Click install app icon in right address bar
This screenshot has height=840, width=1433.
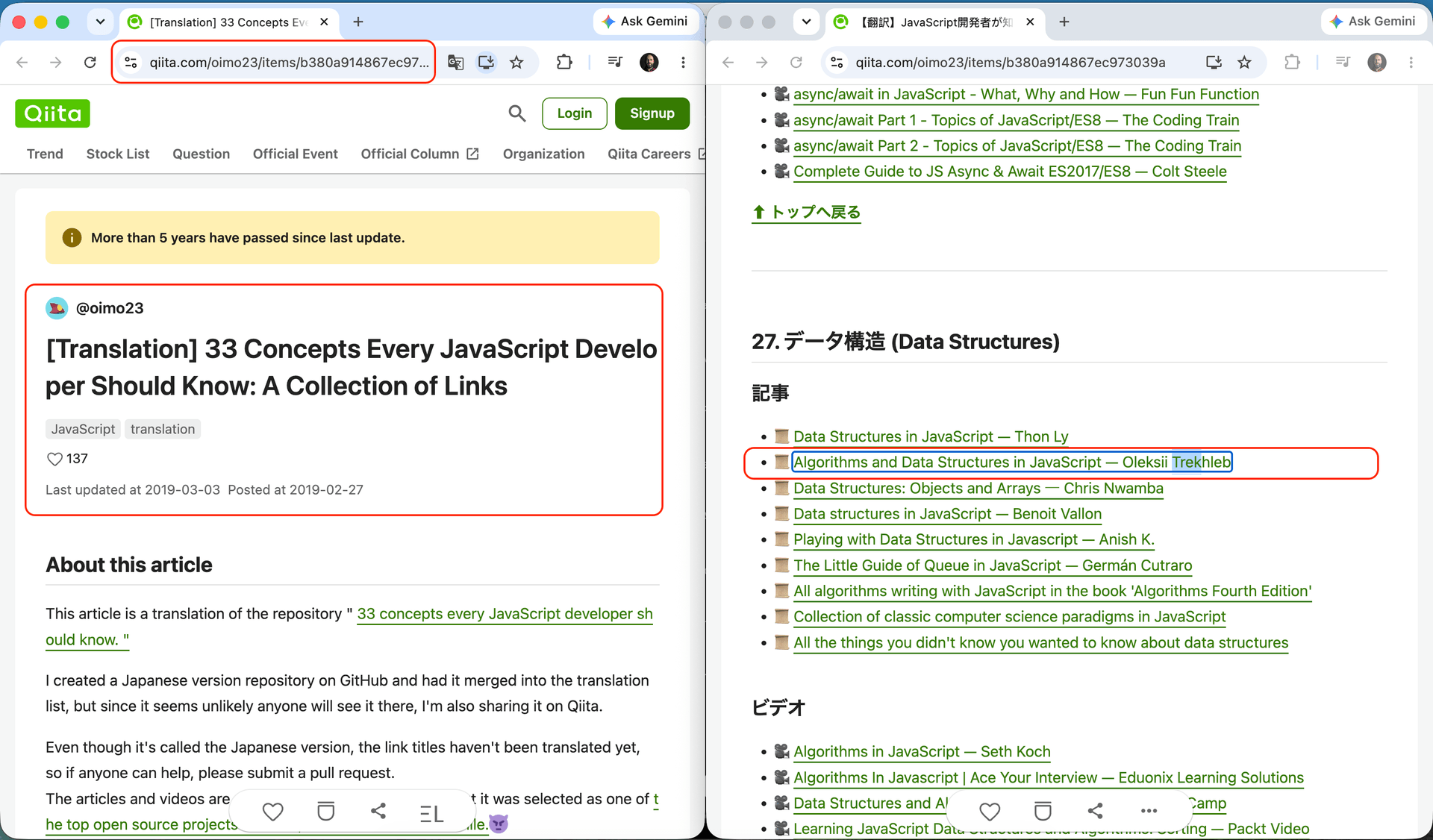[x=1214, y=63]
